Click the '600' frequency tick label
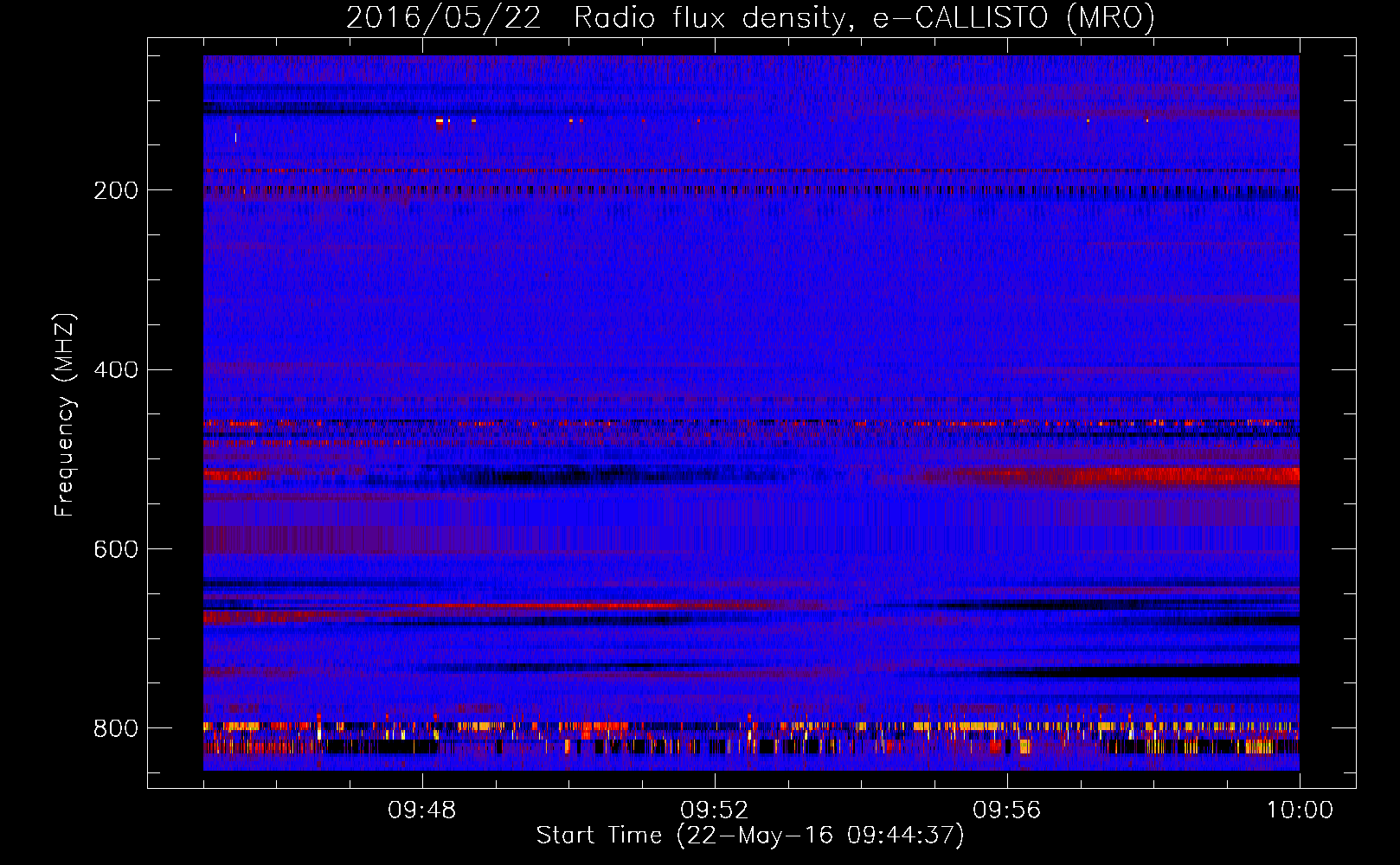1400x865 pixels. pos(115,550)
